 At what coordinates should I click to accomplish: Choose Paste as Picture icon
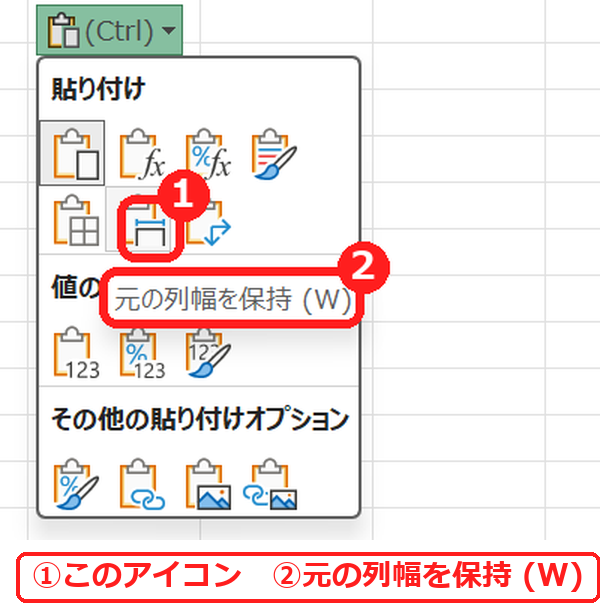pyautogui.click(x=207, y=484)
